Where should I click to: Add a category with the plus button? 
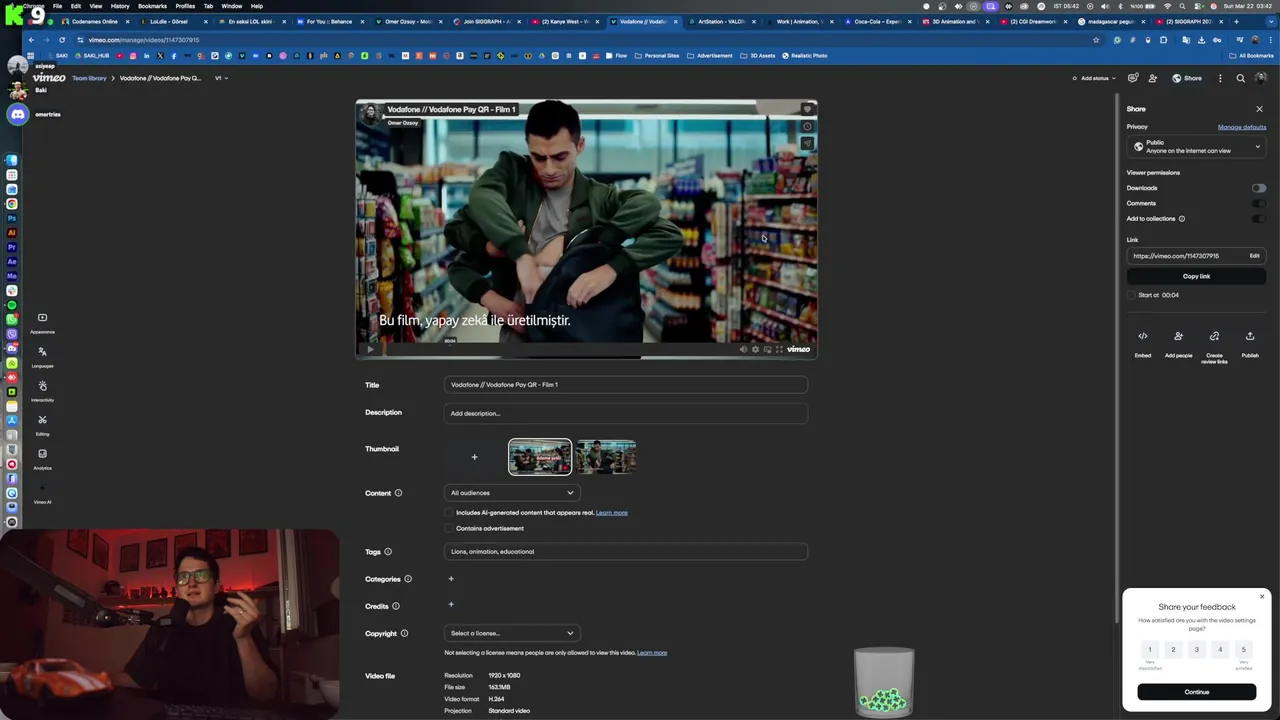(451, 579)
